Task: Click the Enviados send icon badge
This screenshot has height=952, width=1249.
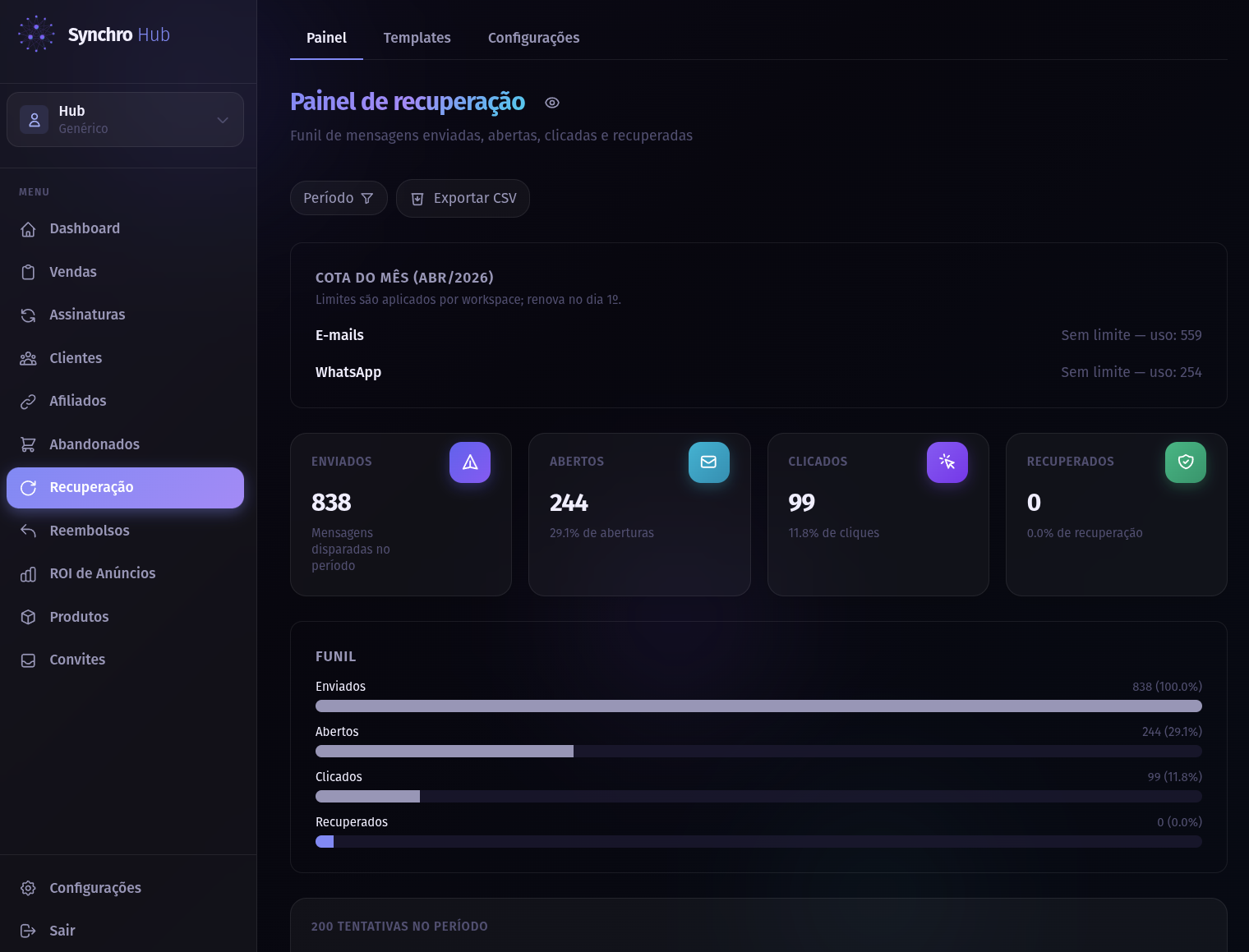Action: (470, 462)
